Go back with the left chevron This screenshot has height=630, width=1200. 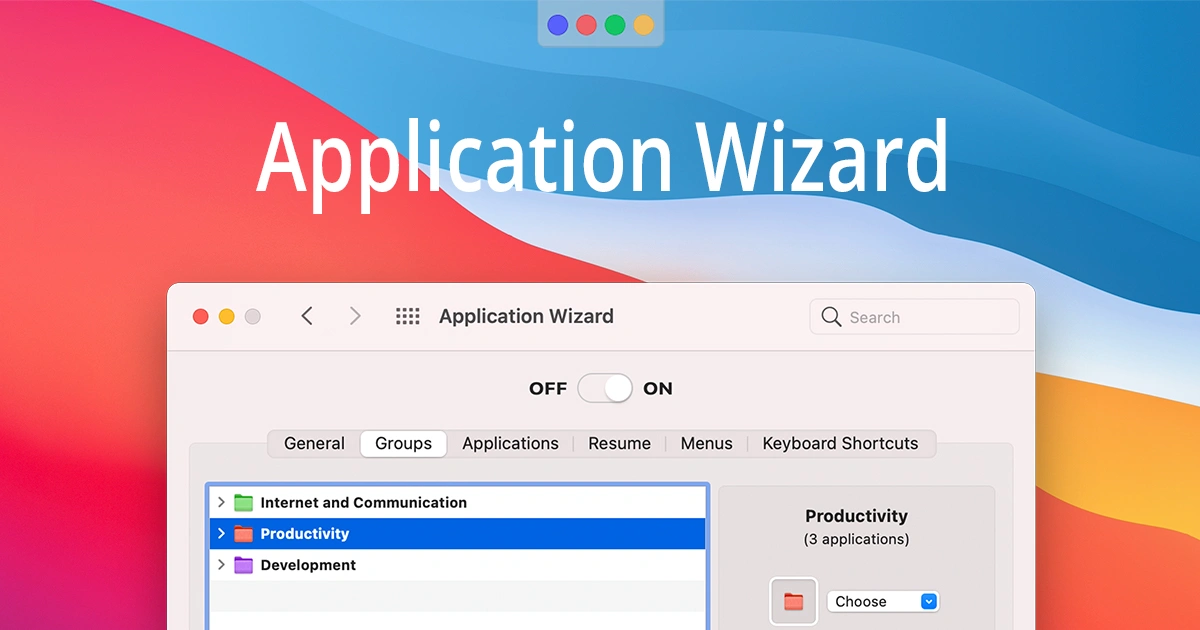coord(307,316)
